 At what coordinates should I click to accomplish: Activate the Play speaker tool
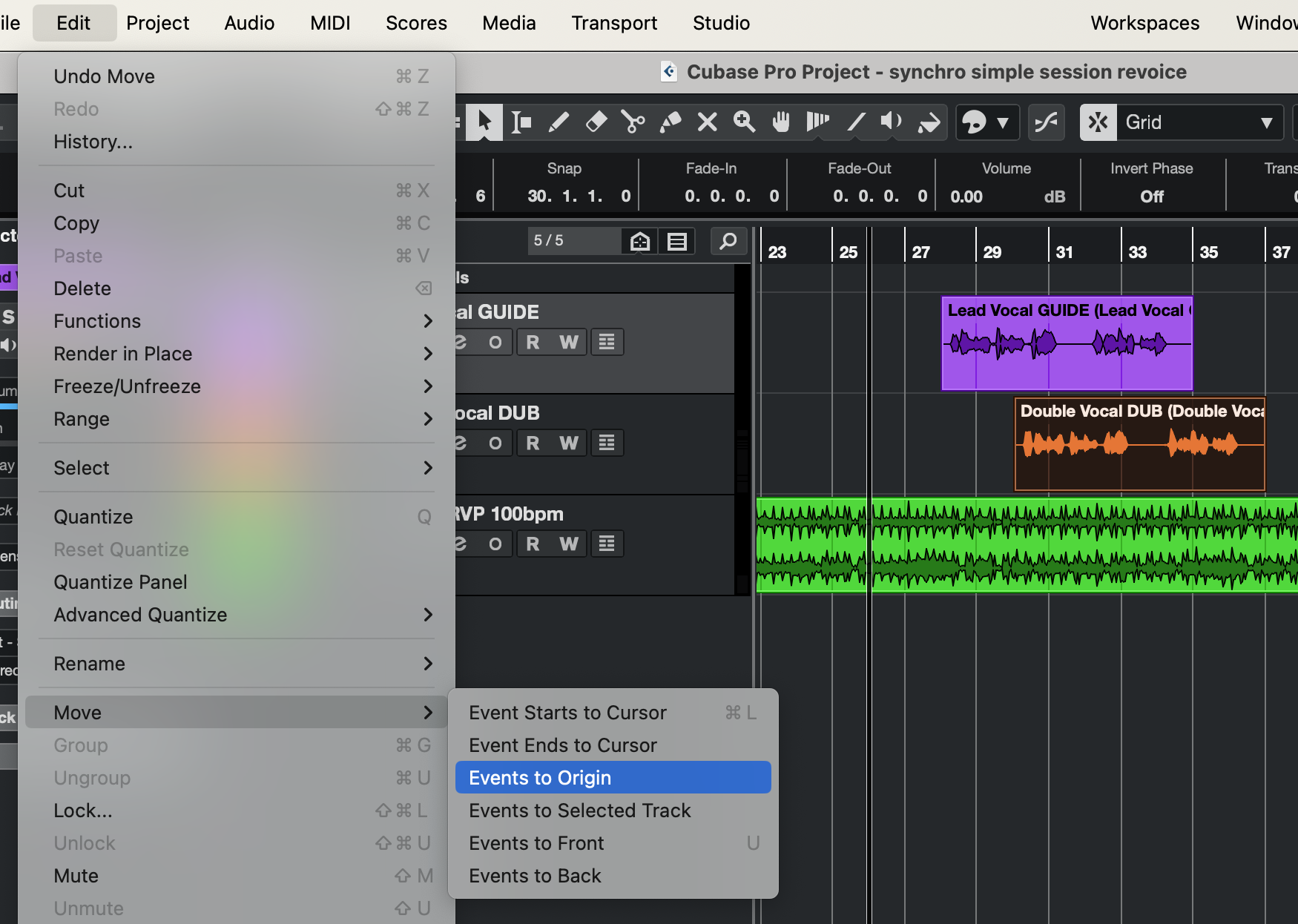coord(891,122)
